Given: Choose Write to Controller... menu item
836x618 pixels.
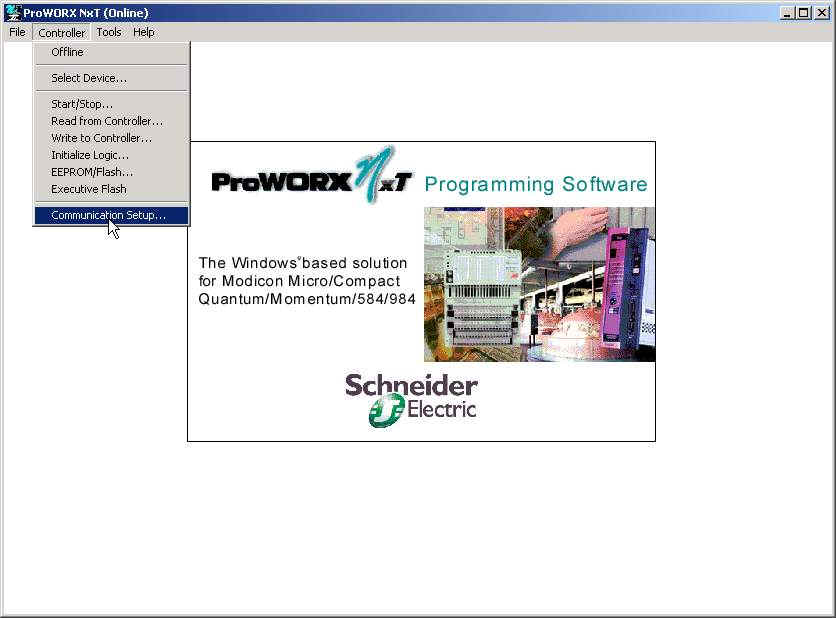Looking at the screenshot, I should pyautogui.click(x=102, y=138).
